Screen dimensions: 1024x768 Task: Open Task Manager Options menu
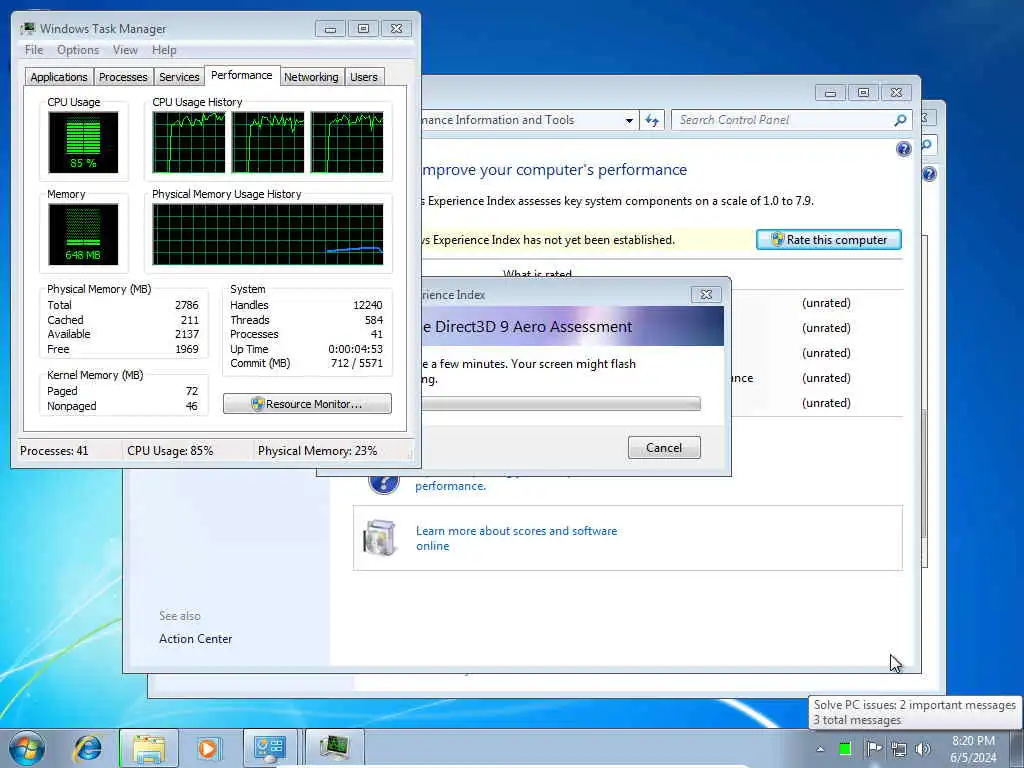[x=78, y=50]
